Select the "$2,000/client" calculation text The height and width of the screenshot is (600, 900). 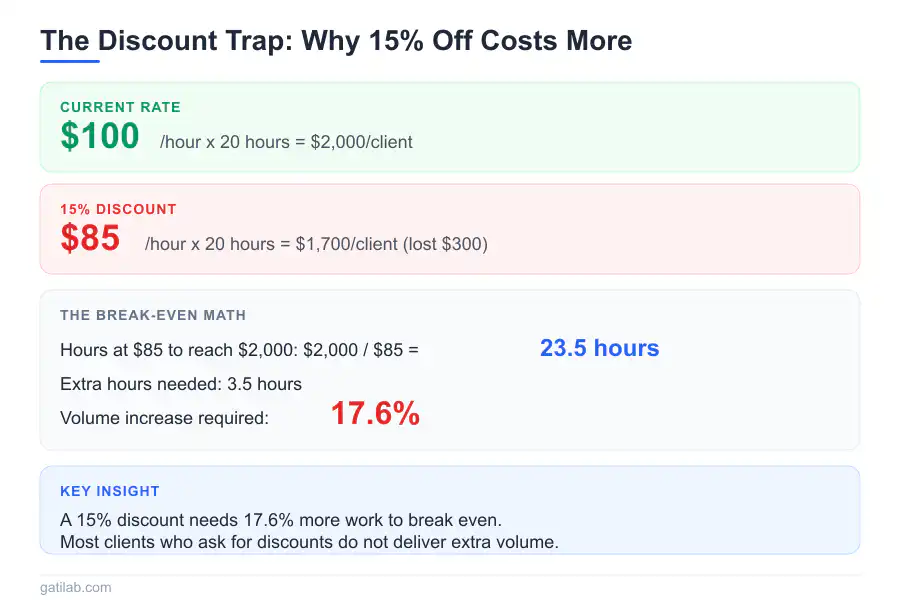[362, 142]
